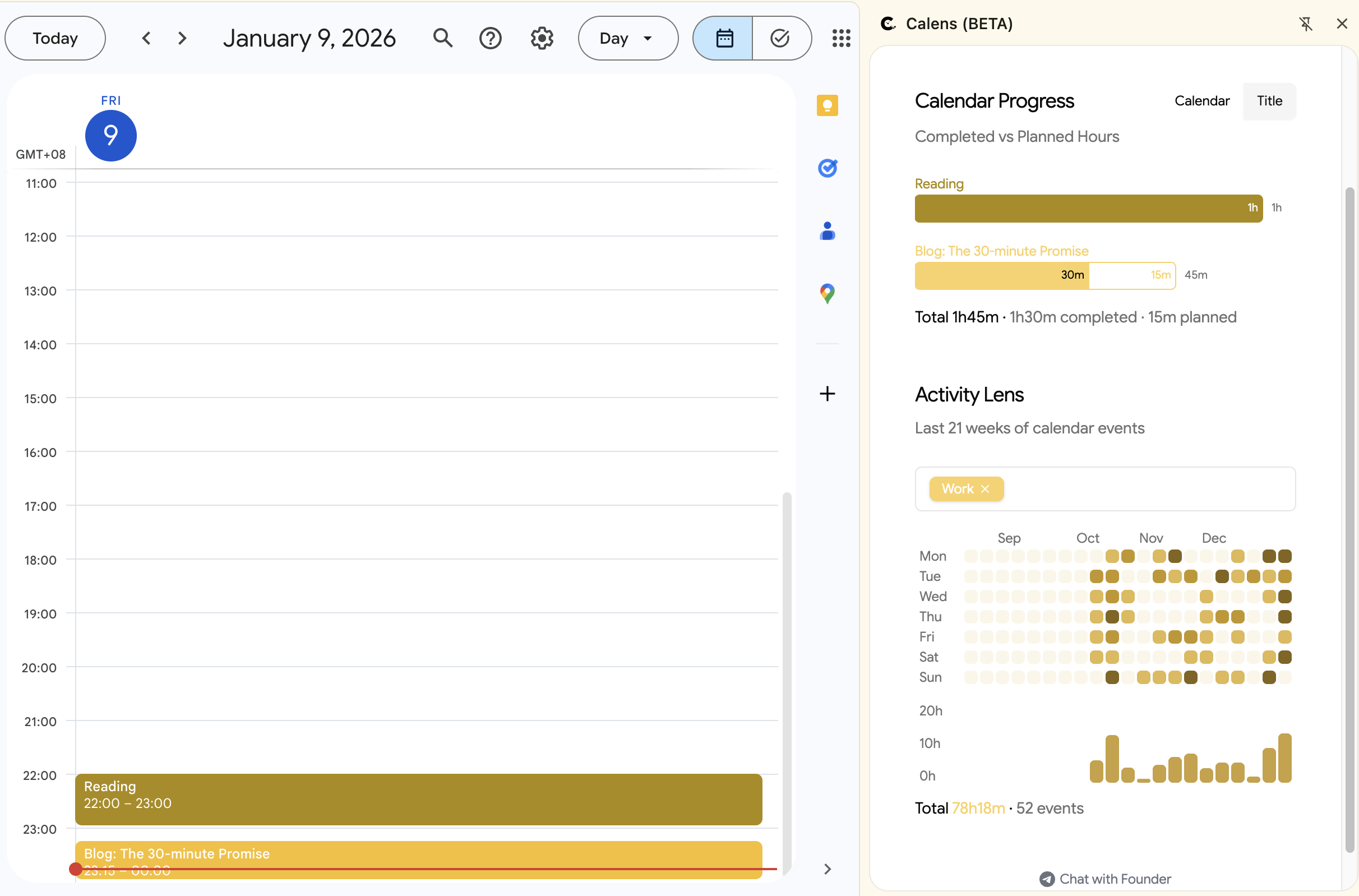The width and height of the screenshot is (1359, 896).
Task: Open the Day view dropdown
Action: coord(627,38)
